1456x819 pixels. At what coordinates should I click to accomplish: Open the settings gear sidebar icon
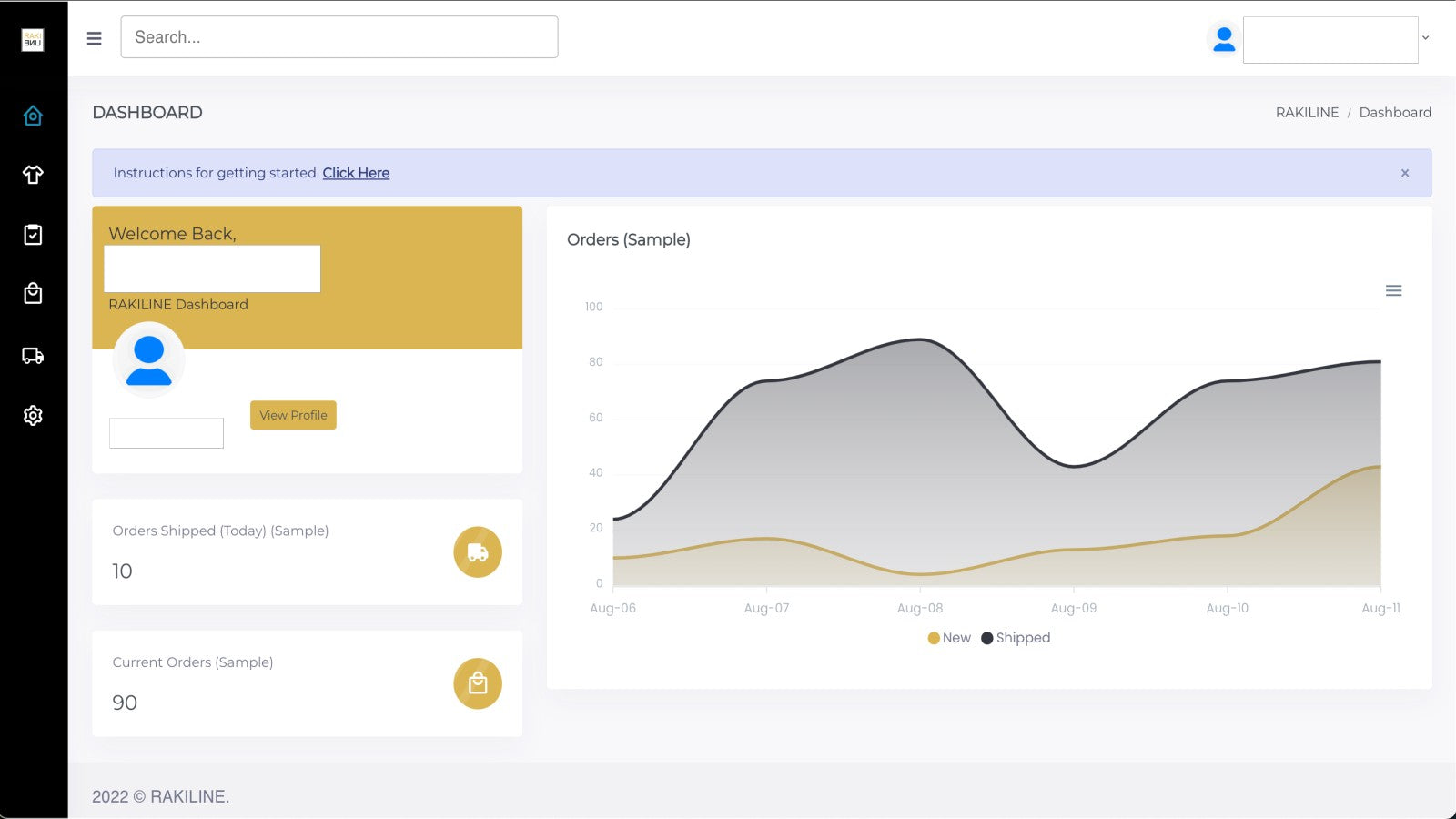[33, 416]
